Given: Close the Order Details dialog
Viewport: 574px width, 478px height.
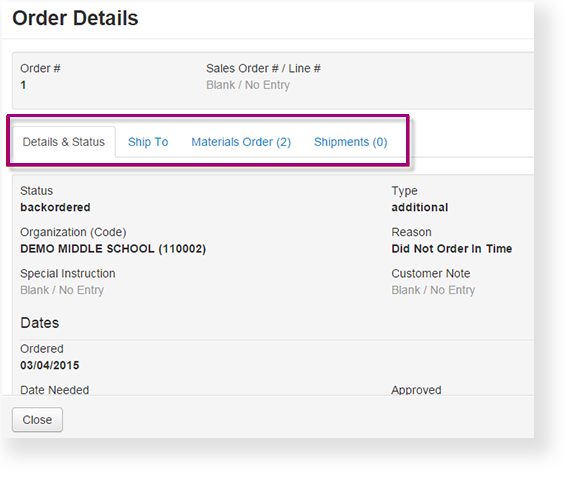Looking at the screenshot, I should pyautogui.click(x=37, y=419).
